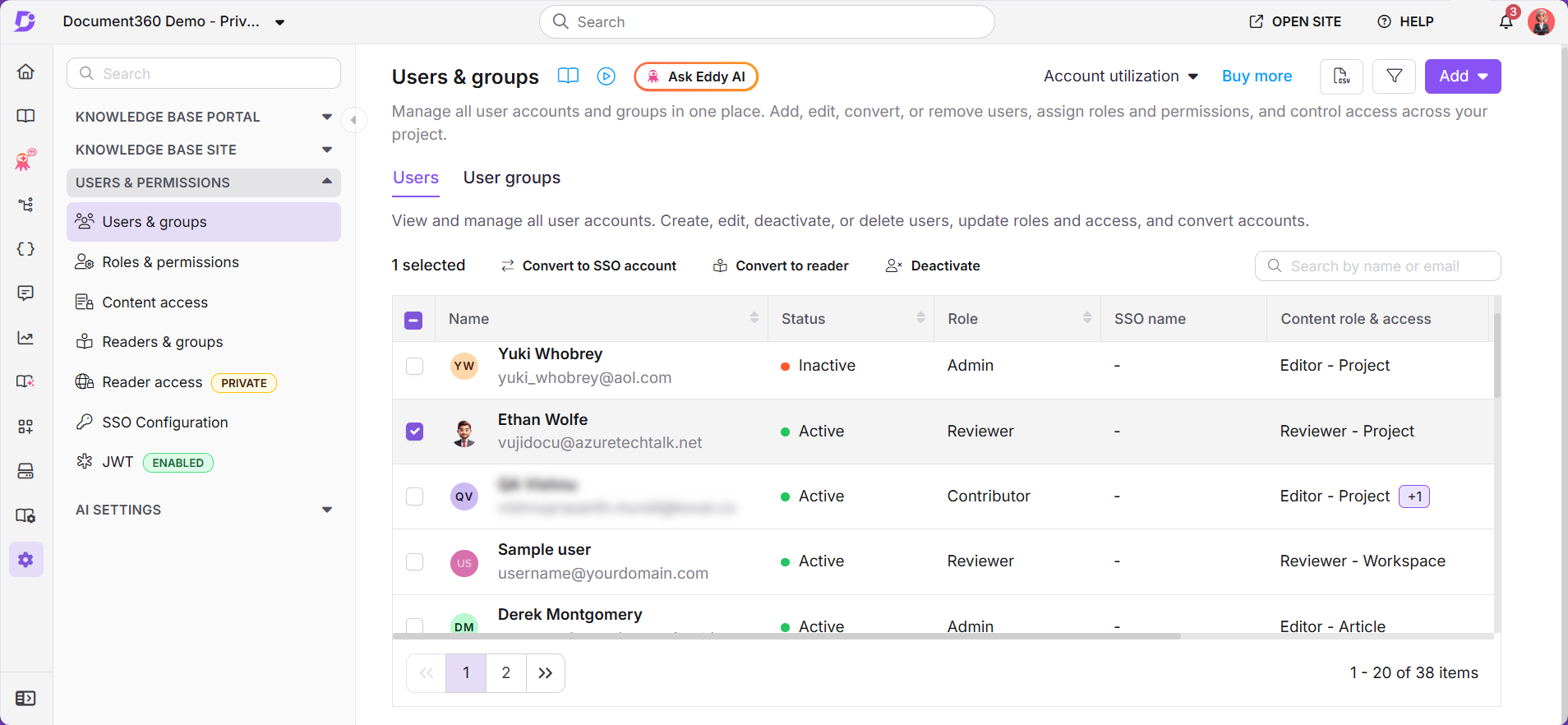Open the user profile avatar
This screenshot has height=725, width=1568.
pyautogui.click(x=1541, y=21)
